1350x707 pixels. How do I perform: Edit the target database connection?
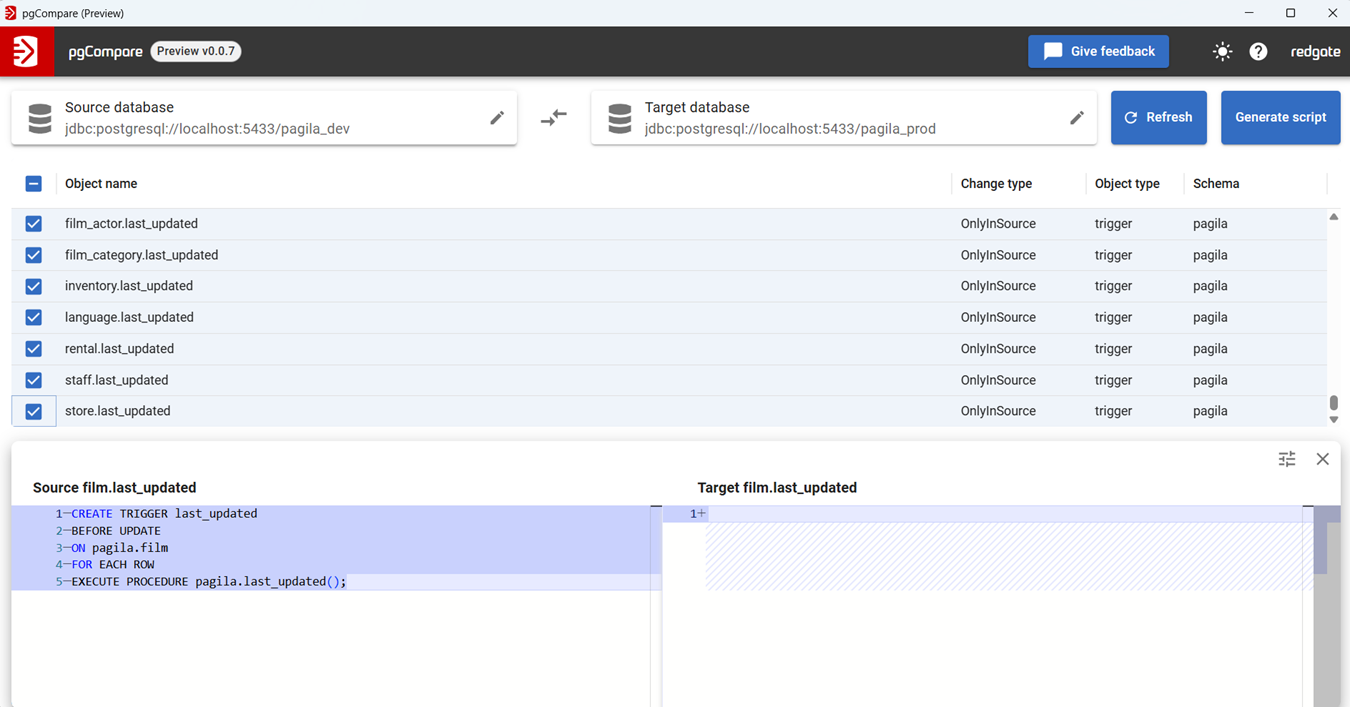[1077, 118]
